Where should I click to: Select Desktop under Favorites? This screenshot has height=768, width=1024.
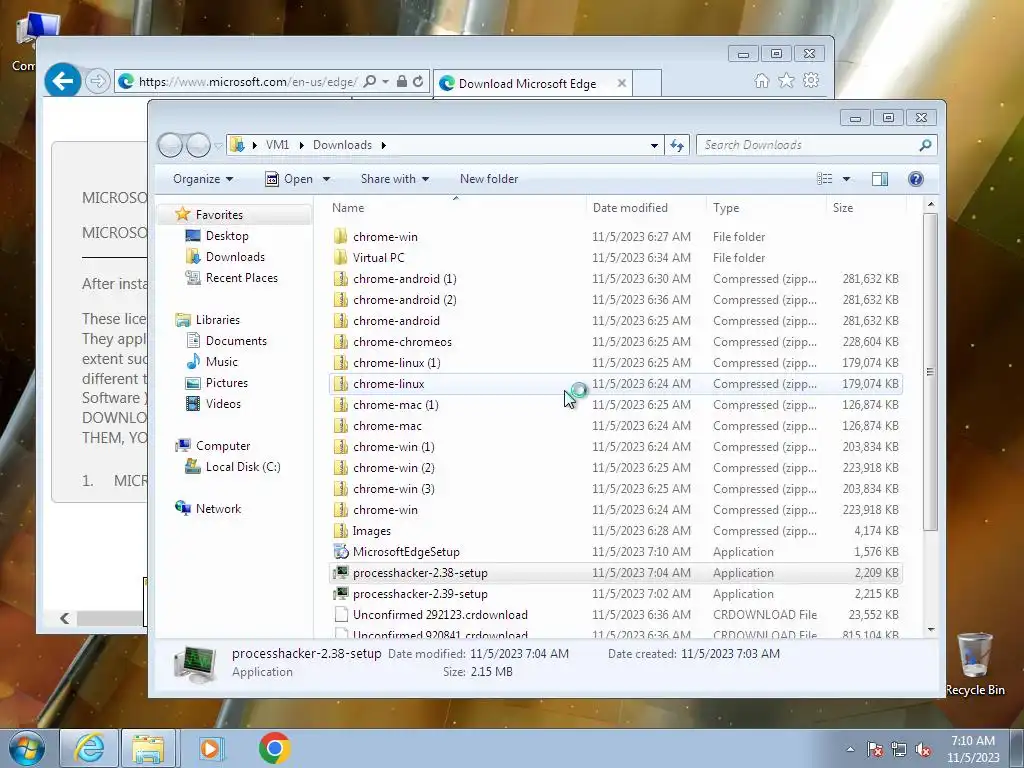click(x=227, y=236)
